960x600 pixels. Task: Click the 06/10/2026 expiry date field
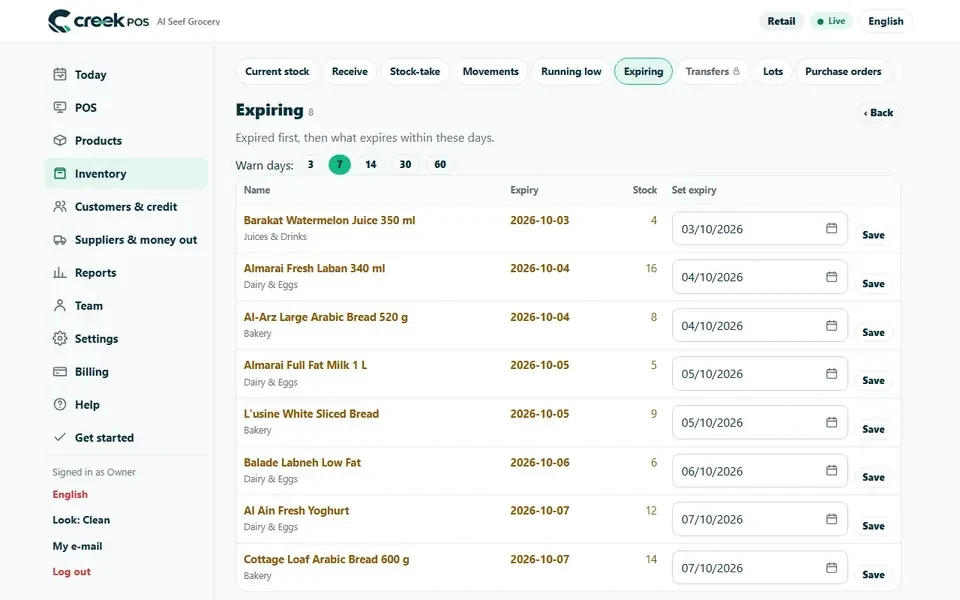coord(759,471)
